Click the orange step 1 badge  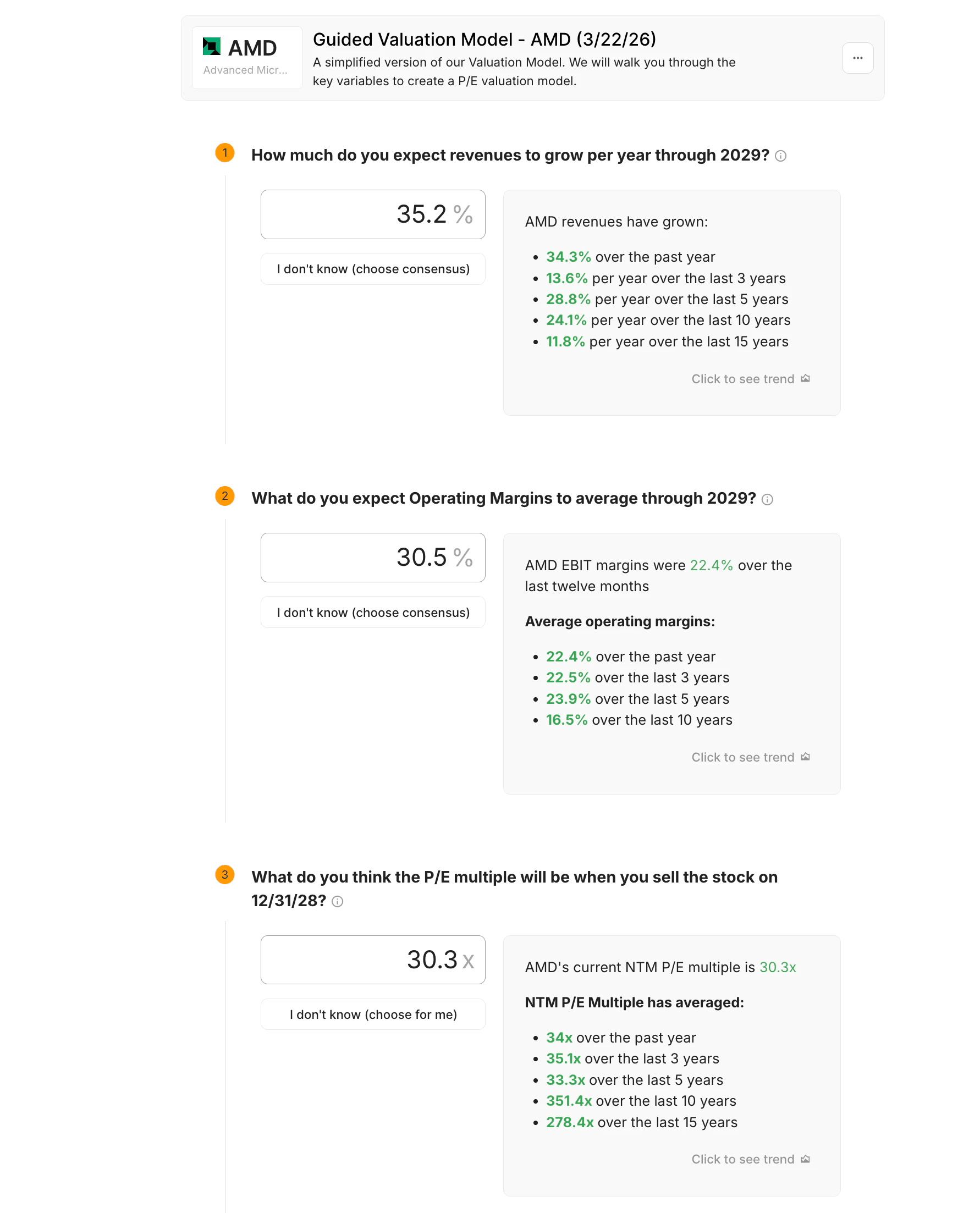pyautogui.click(x=225, y=153)
